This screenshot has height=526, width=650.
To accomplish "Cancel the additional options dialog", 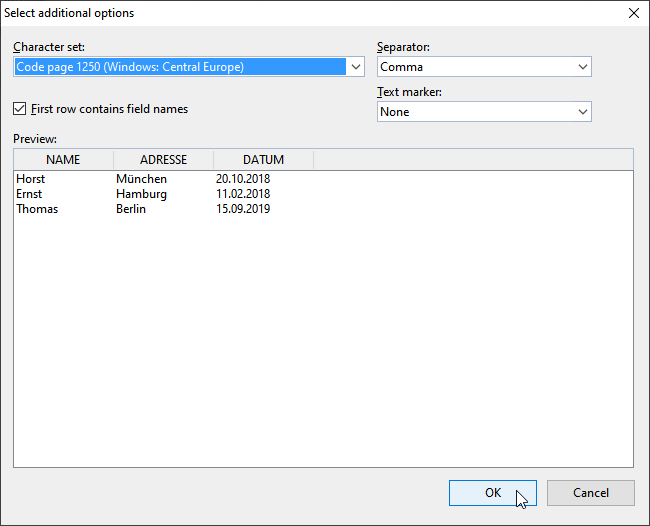I will 591,493.
